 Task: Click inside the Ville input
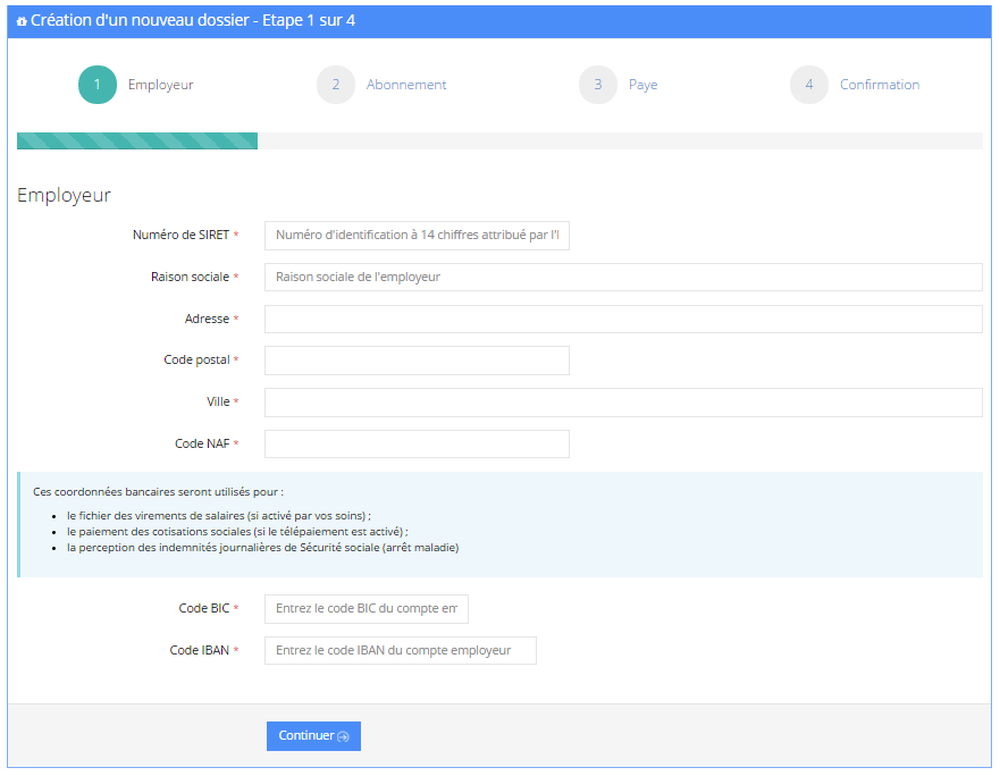(x=620, y=402)
